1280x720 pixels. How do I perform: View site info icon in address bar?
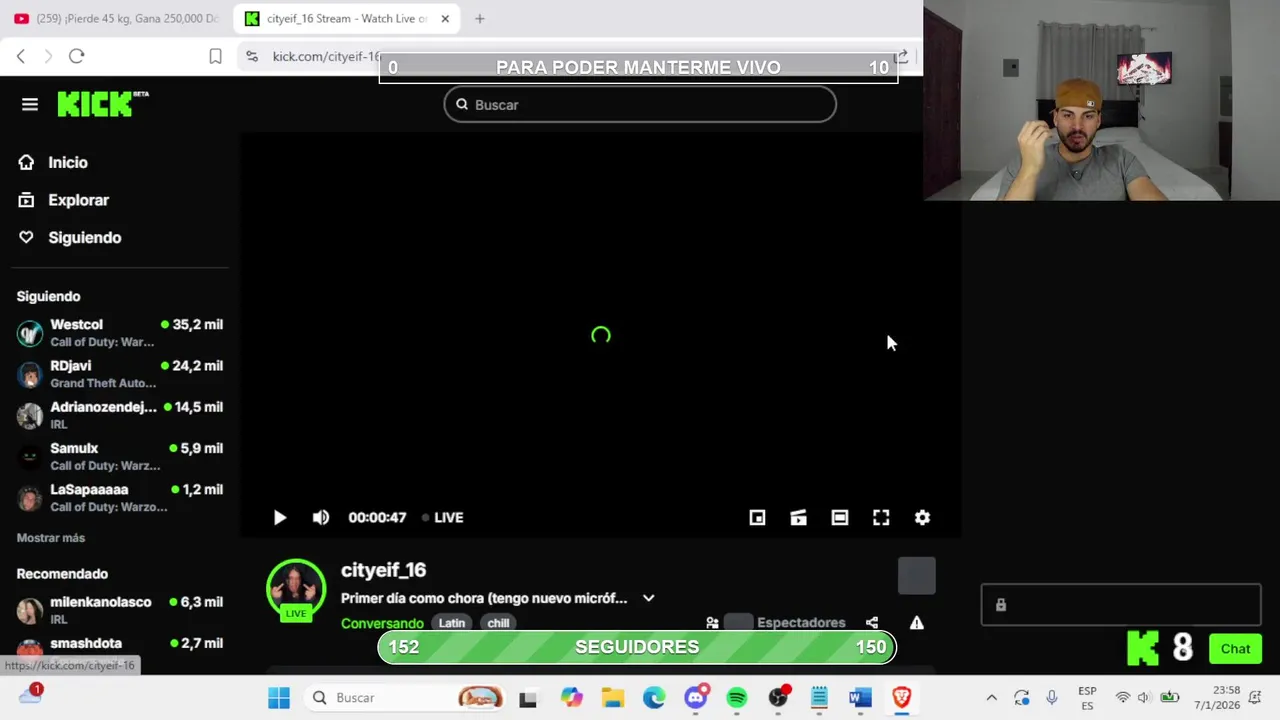tap(252, 56)
